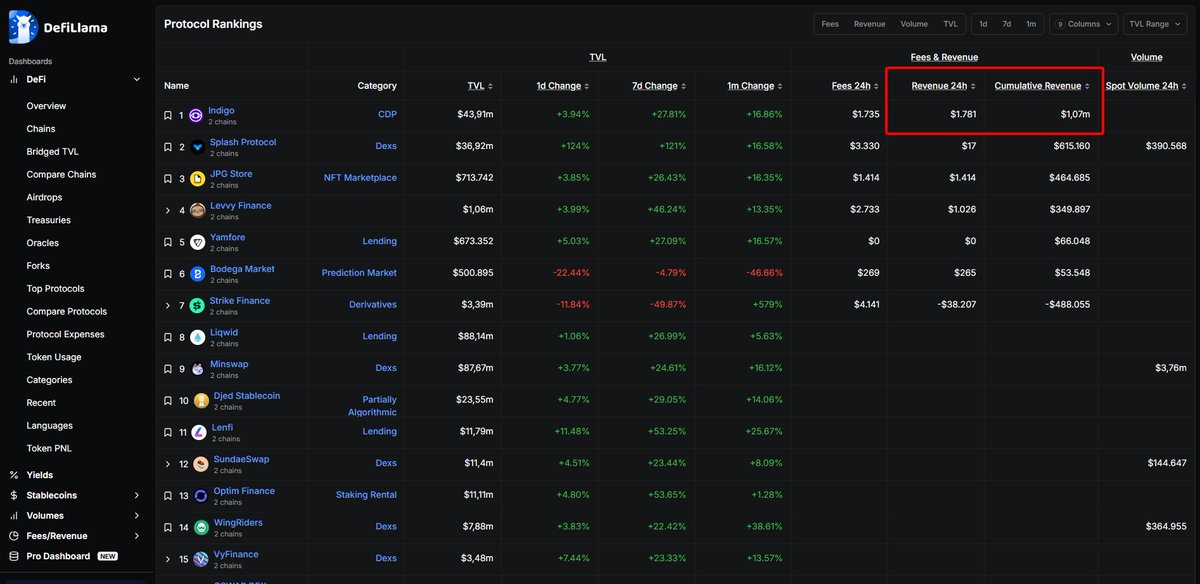Open the Indigo protocol link
1200x584 pixels.
[x=221, y=110]
